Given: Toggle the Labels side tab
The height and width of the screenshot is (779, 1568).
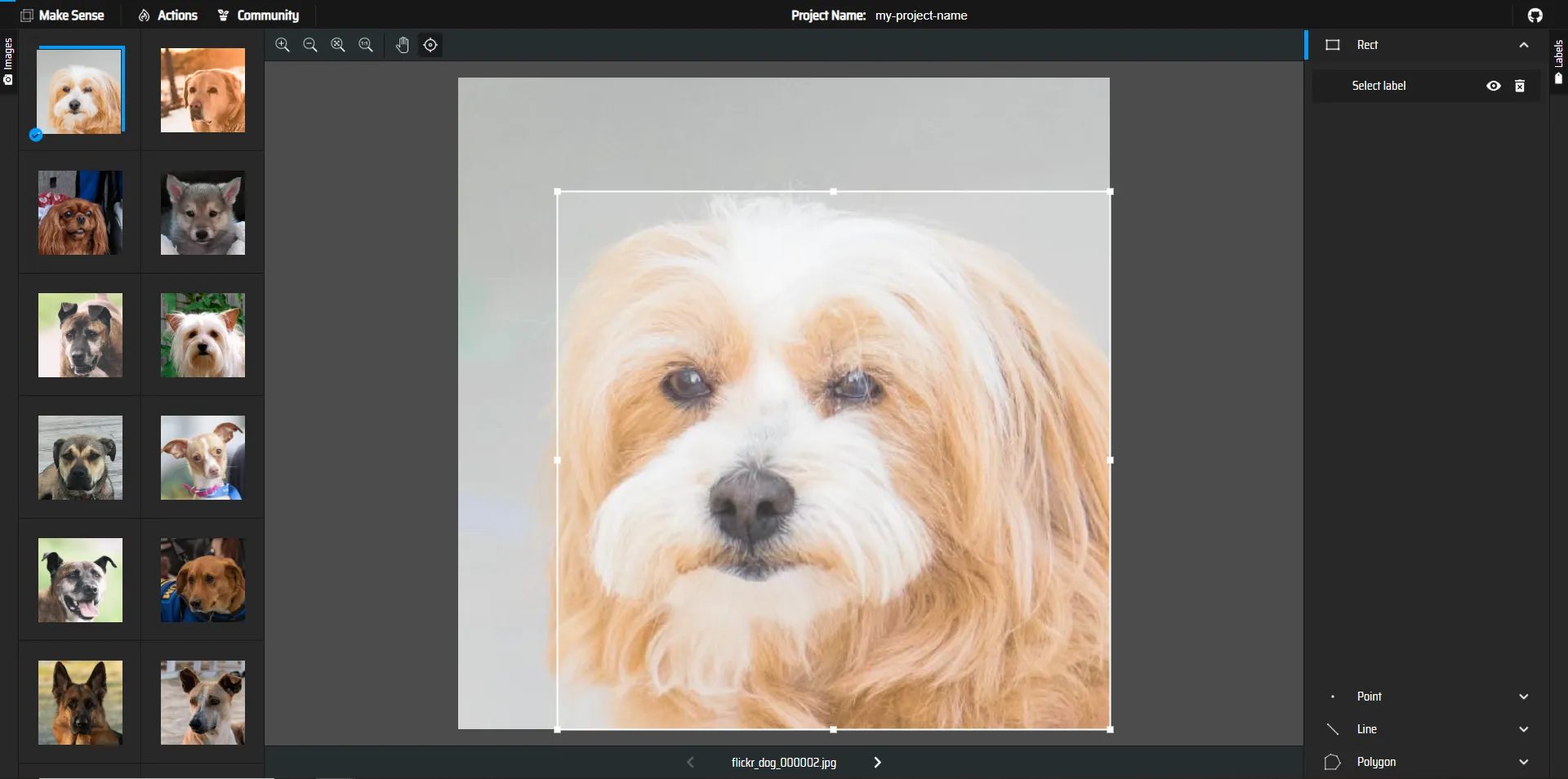Looking at the screenshot, I should tap(1558, 62).
